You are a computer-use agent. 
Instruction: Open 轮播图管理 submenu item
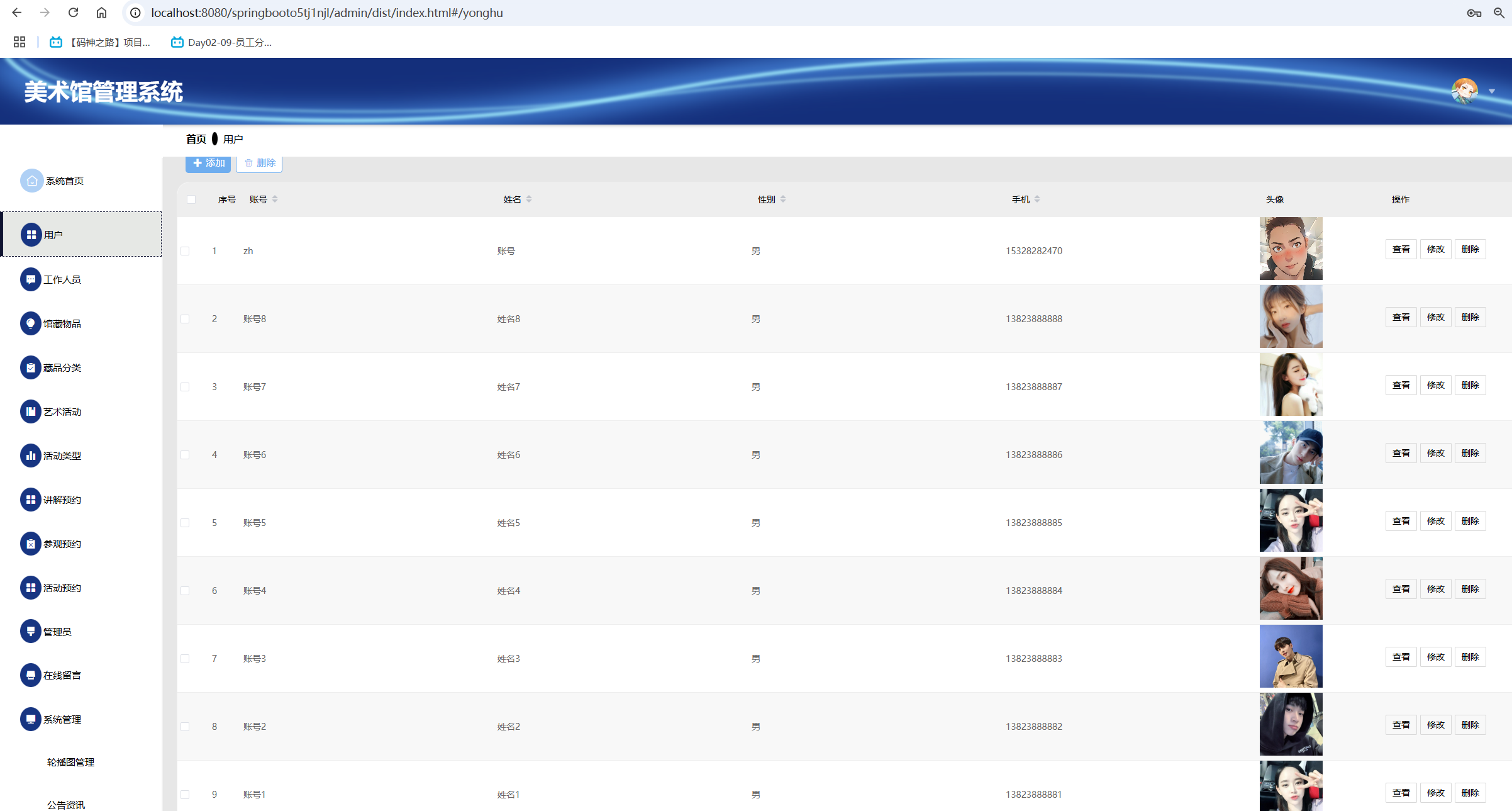point(70,762)
